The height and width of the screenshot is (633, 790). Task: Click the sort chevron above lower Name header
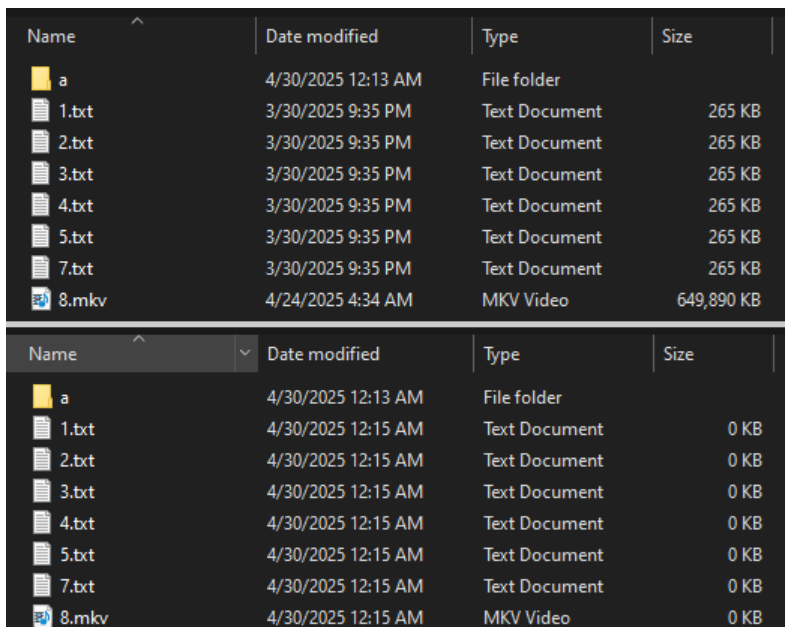click(137, 339)
